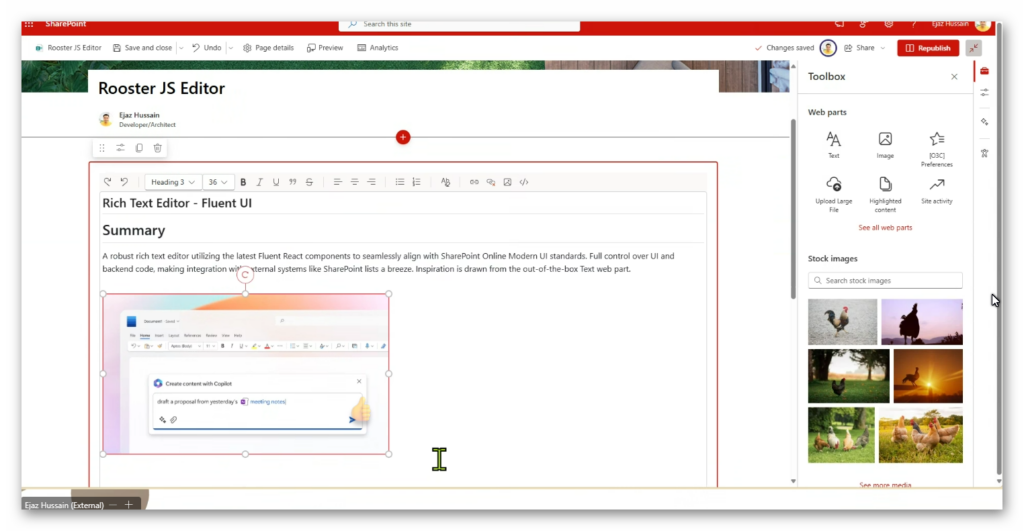Click the redo arrow in editor toolbar
The image size is (1024, 531).
pos(108,182)
